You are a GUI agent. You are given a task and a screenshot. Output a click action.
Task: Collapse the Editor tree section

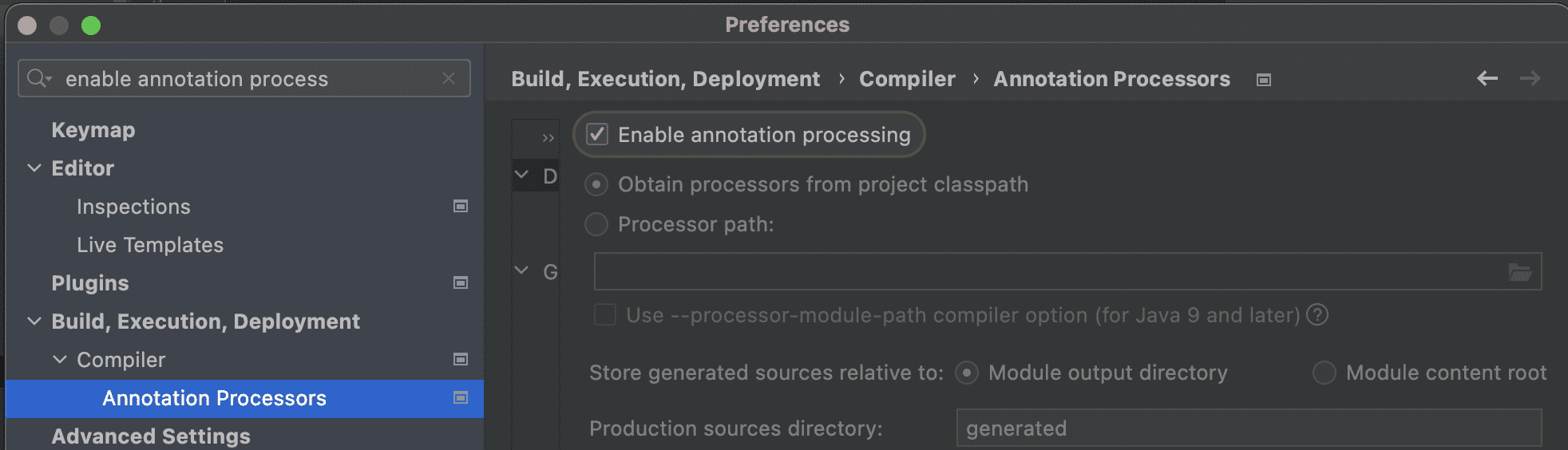click(34, 168)
